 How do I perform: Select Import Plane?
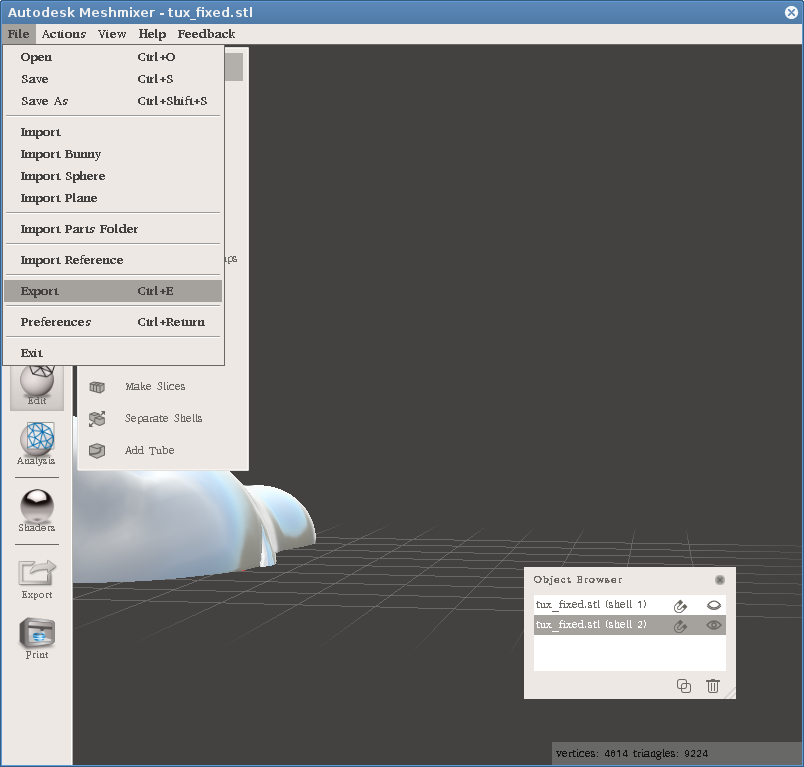point(113,198)
